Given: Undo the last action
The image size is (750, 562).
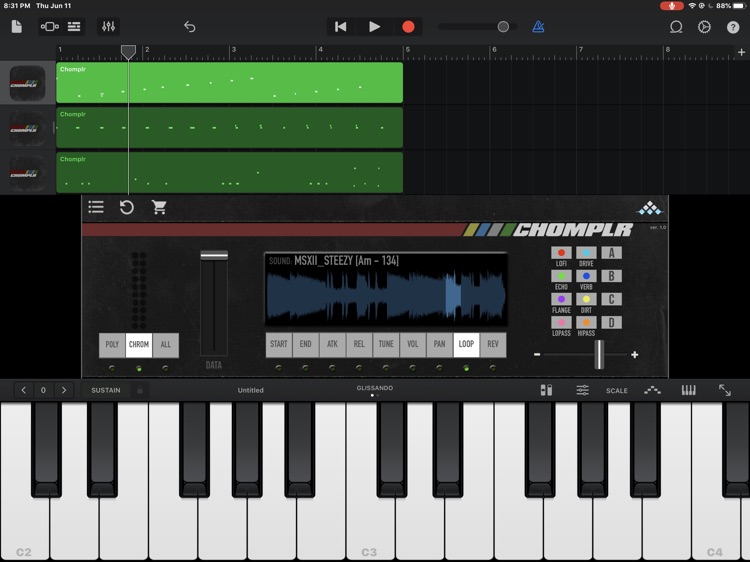Looking at the screenshot, I should [189, 27].
